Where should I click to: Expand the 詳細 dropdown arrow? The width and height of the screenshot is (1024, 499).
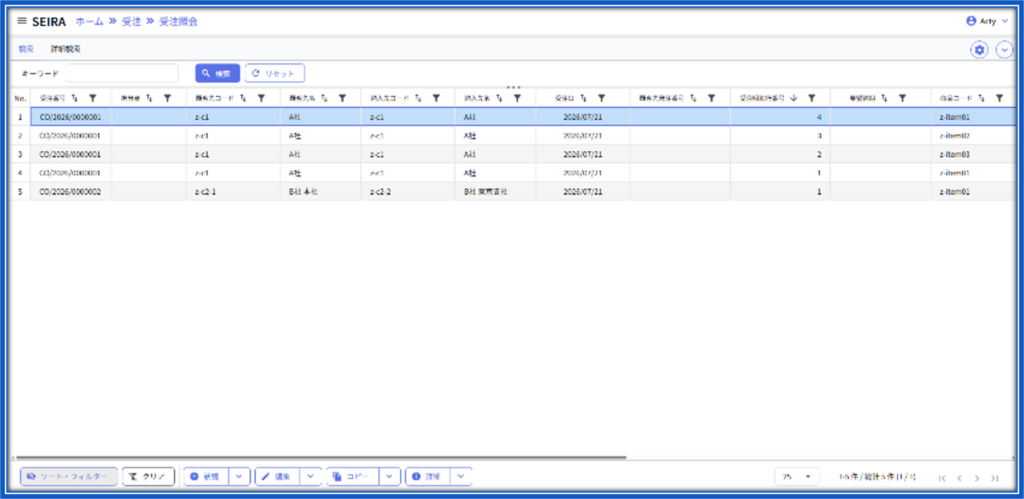pyautogui.click(x=461, y=477)
